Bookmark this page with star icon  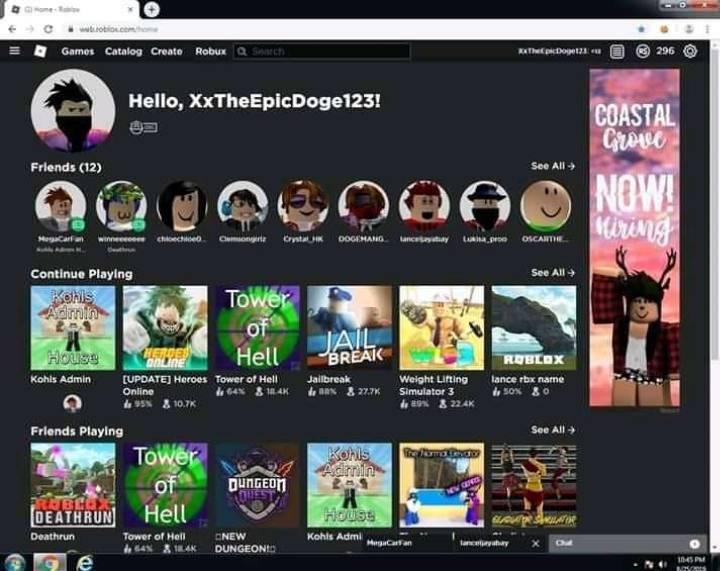tap(641, 29)
